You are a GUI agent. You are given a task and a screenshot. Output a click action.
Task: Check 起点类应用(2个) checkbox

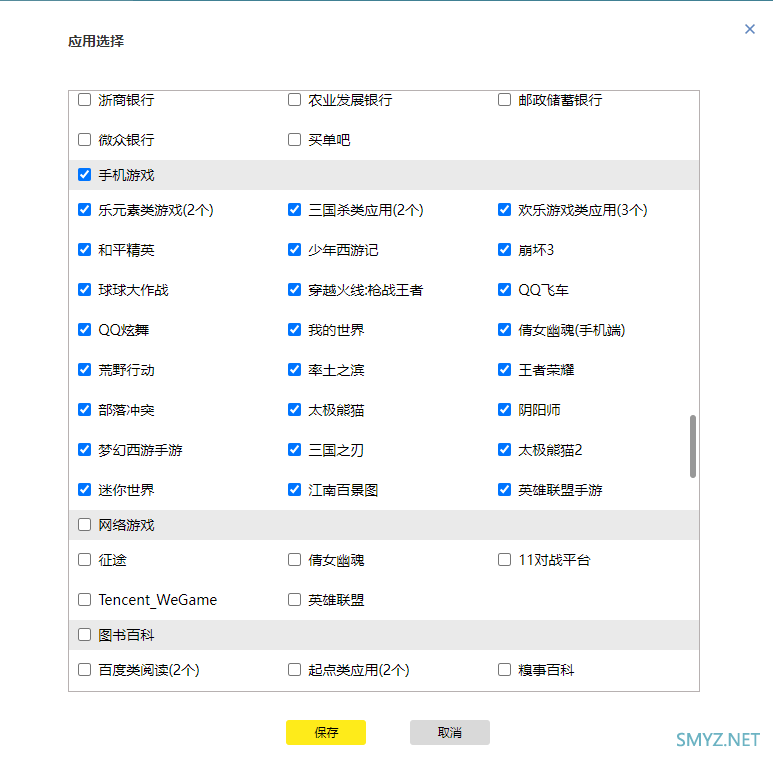294,670
